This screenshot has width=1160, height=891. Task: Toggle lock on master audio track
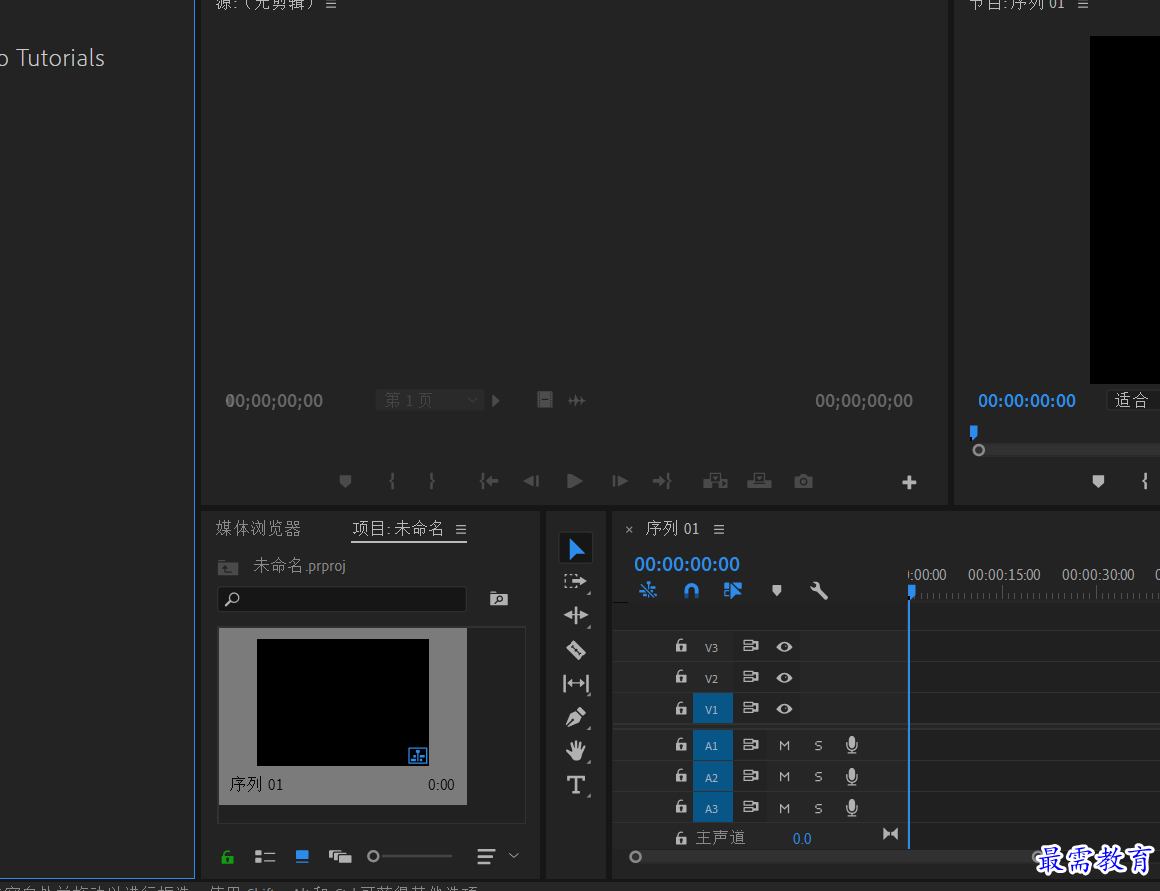point(681,838)
